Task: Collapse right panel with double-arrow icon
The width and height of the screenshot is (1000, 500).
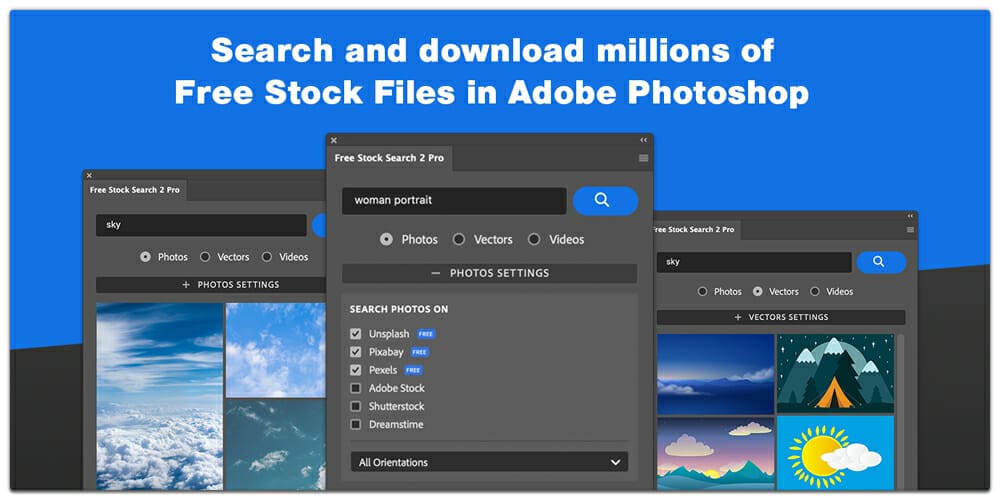Action: [x=910, y=216]
